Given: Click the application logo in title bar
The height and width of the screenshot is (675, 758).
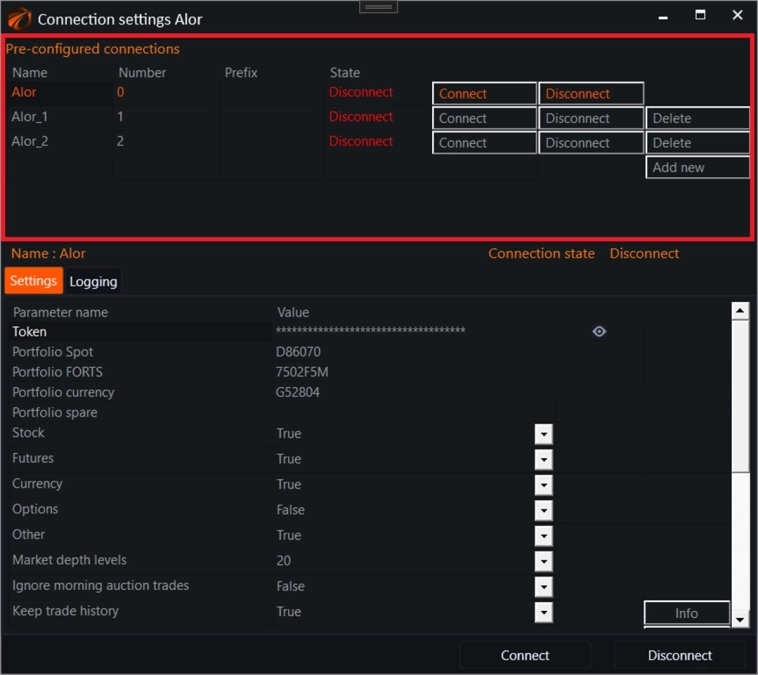Looking at the screenshot, I should click(x=19, y=18).
